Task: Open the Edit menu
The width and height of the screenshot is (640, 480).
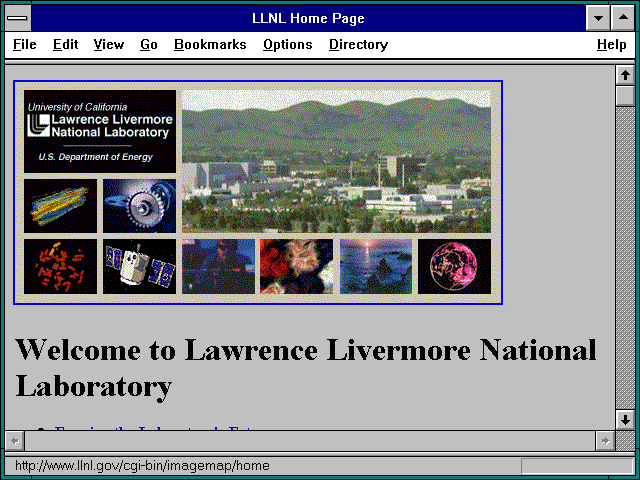Action: click(x=65, y=44)
